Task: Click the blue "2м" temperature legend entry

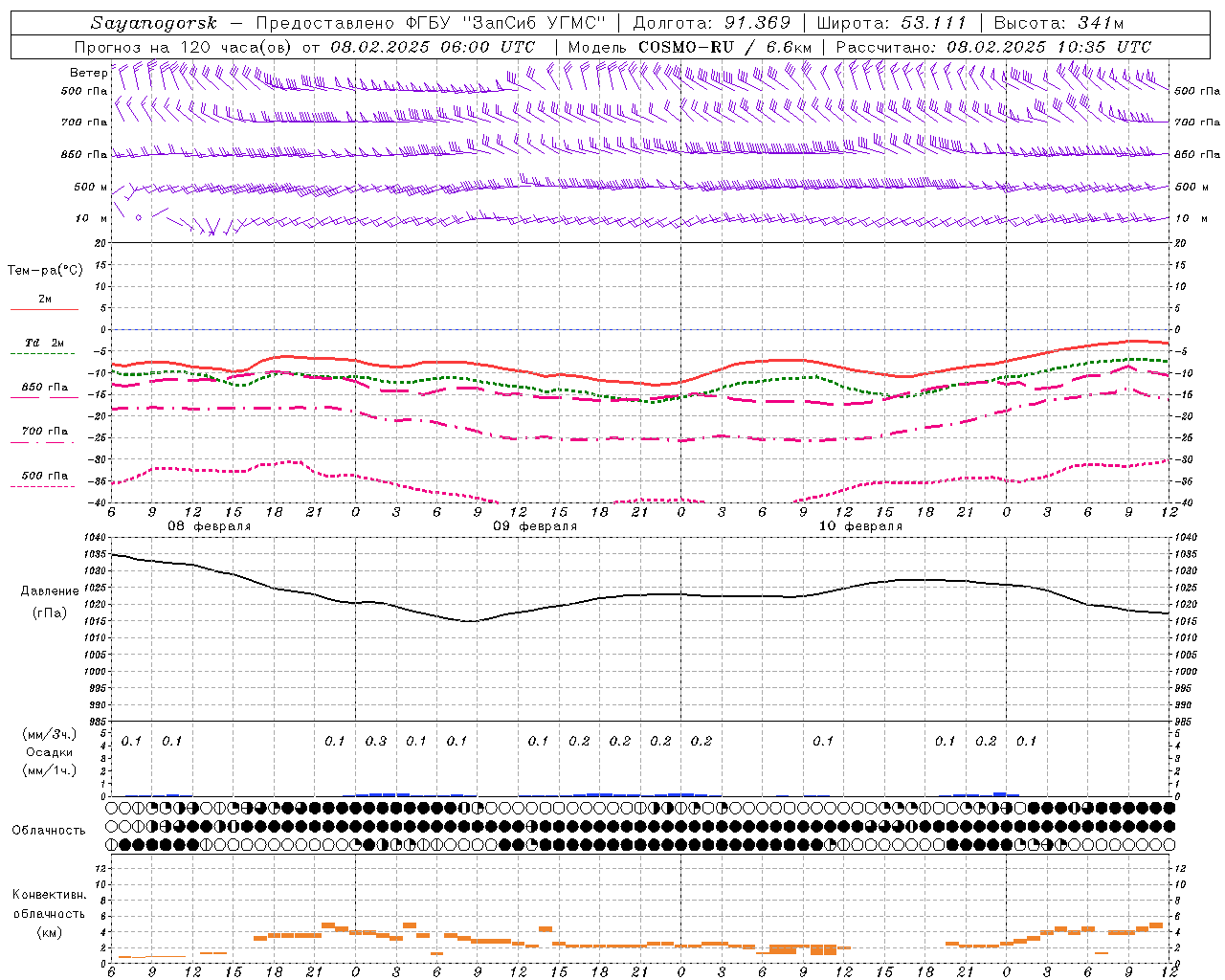Action: click(x=45, y=299)
